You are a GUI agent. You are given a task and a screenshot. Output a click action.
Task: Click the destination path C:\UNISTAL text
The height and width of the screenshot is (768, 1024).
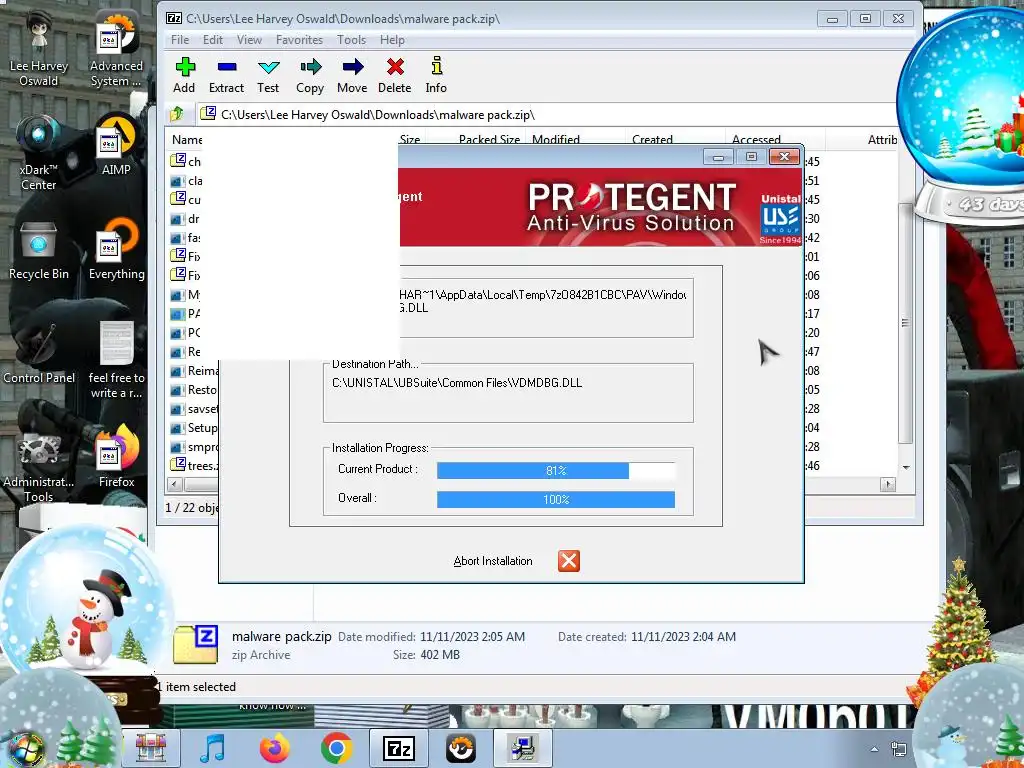coord(456,383)
